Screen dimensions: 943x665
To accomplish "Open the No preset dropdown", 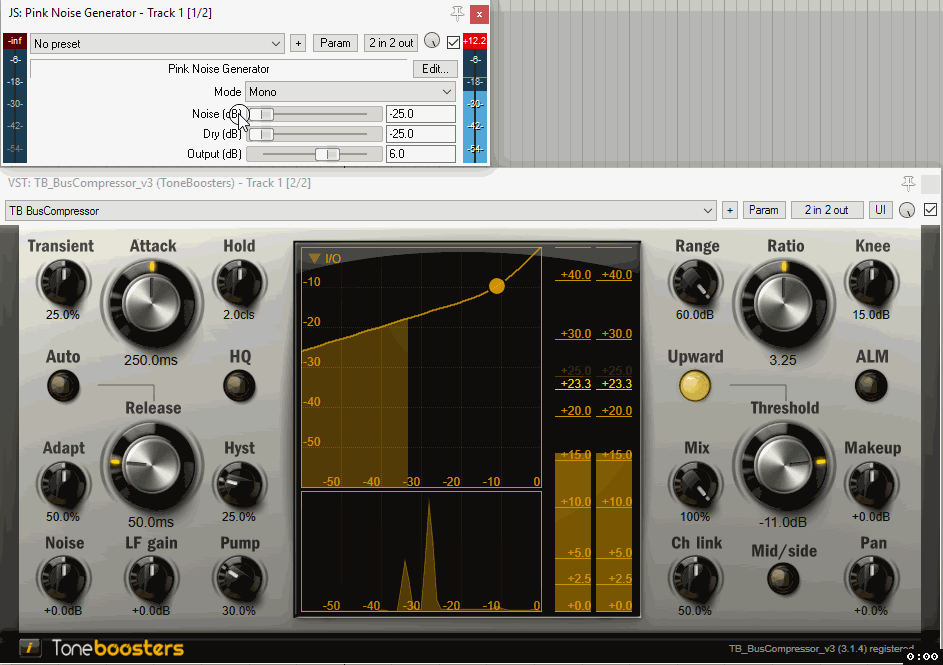I will pyautogui.click(x=156, y=43).
